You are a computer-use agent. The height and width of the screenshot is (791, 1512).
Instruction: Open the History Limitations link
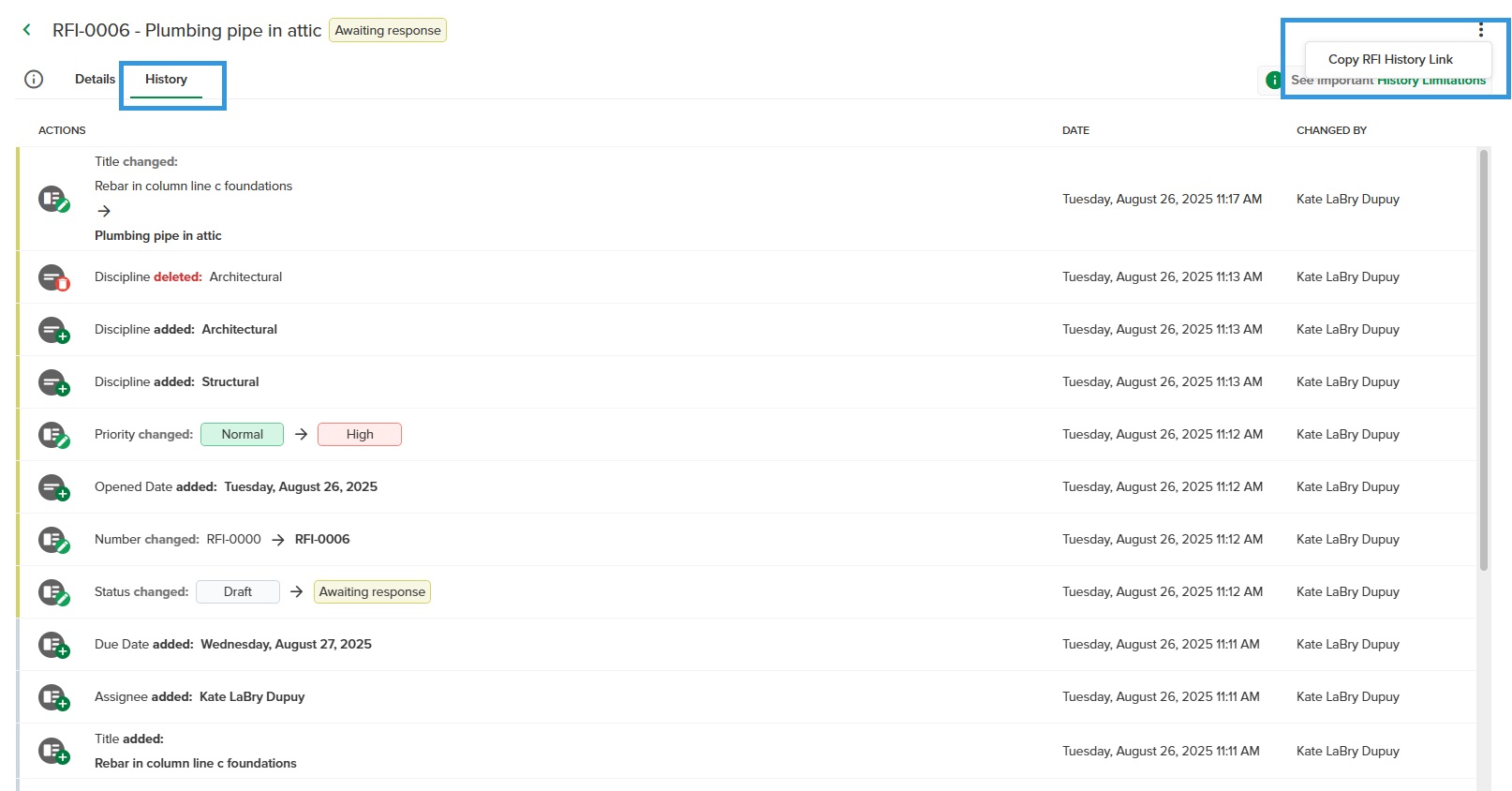coord(1430,82)
